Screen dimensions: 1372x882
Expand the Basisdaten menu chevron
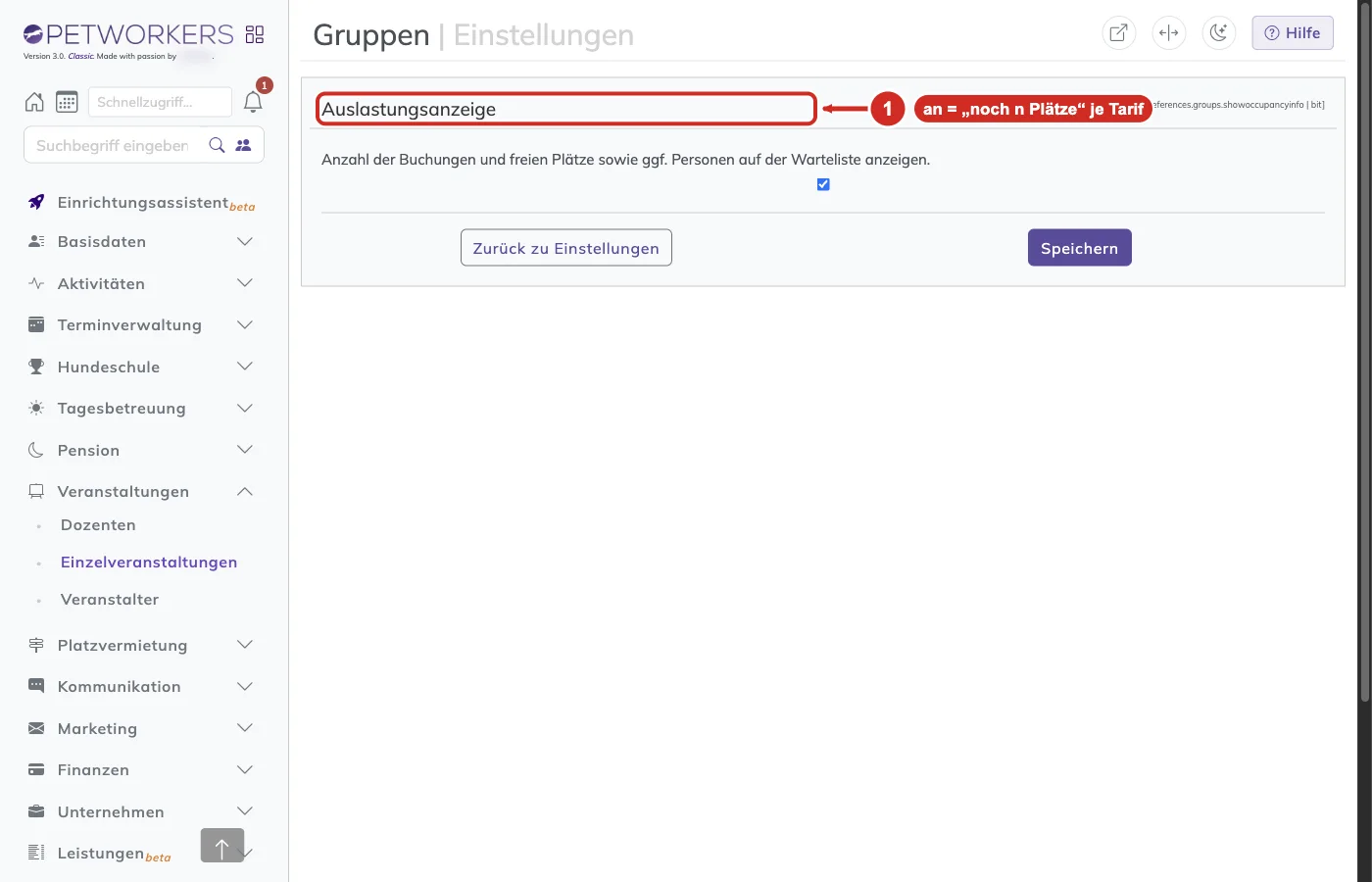245,241
